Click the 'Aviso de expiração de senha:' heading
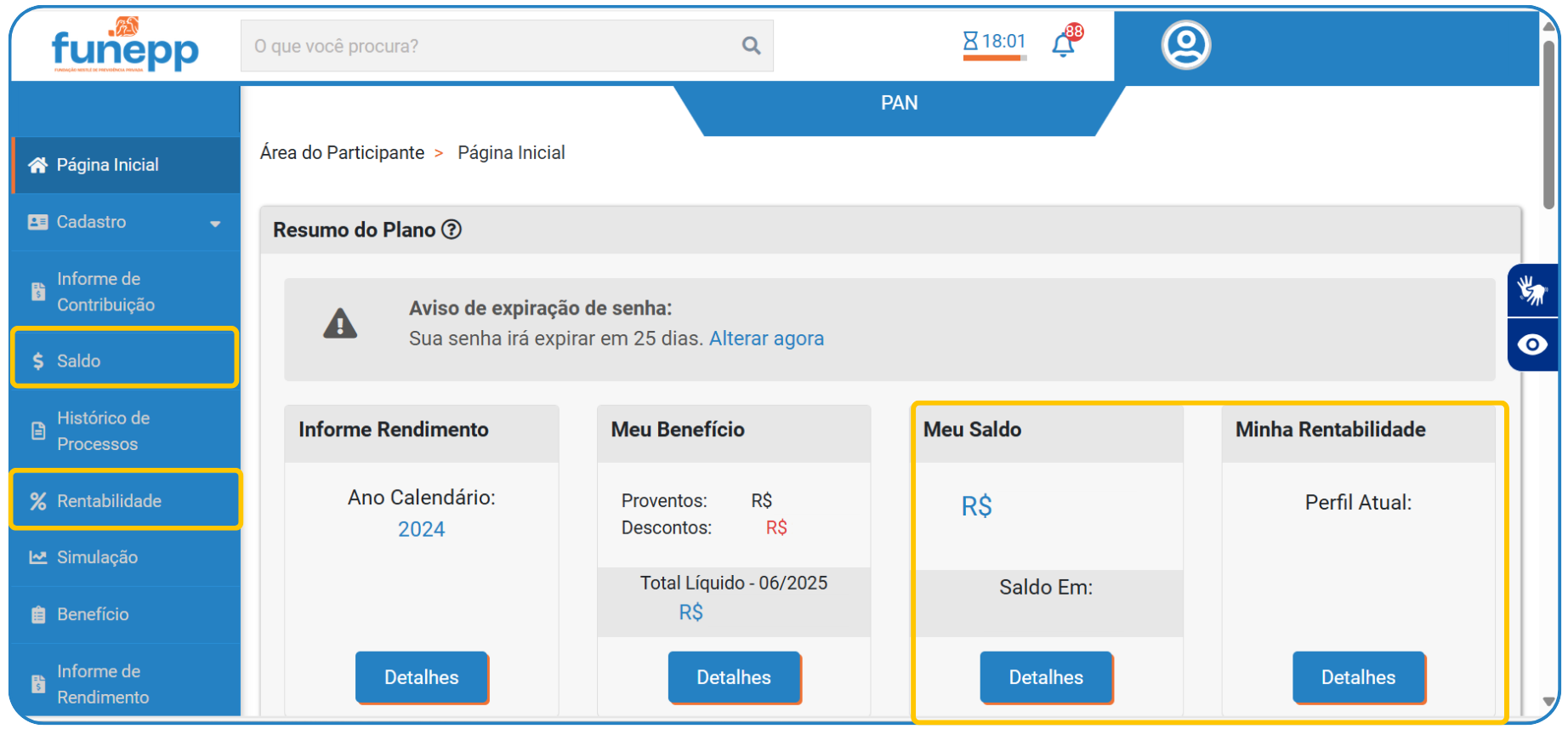 tap(540, 308)
